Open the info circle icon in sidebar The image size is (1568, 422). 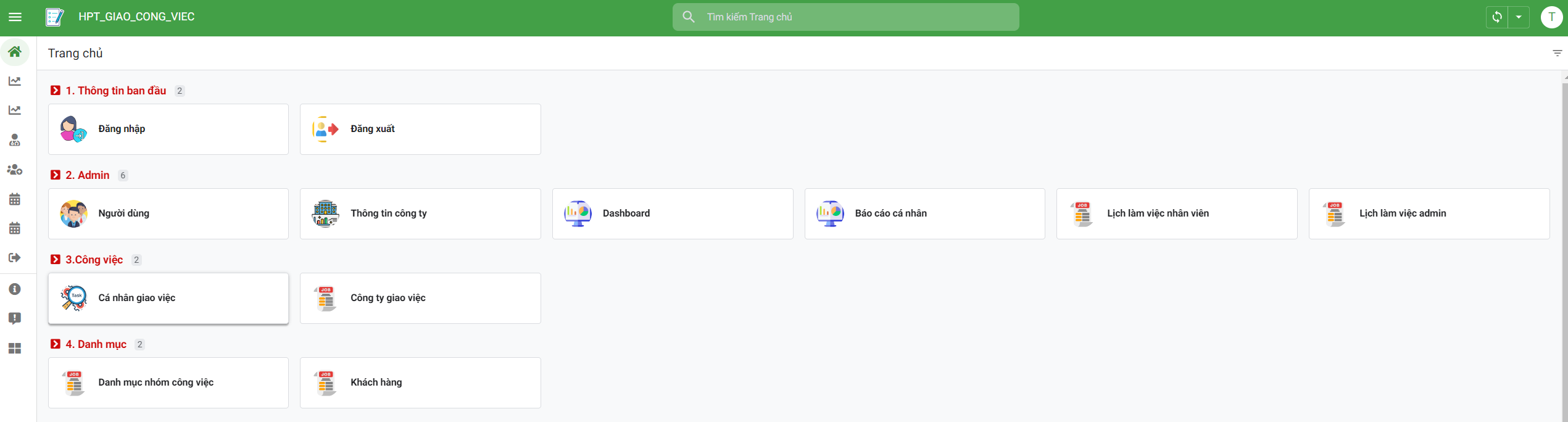click(x=15, y=289)
